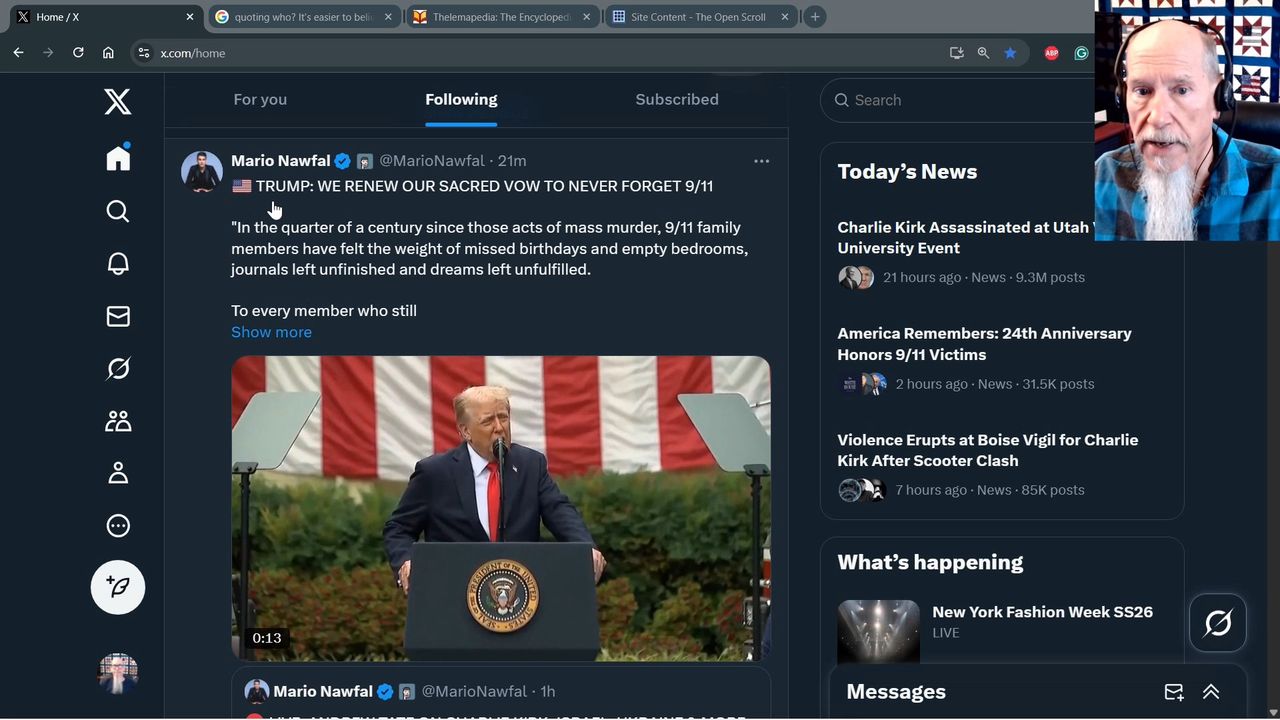The width and height of the screenshot is (1280, 720).
Task: Play the Trump speech video
Action: [x=501, y=508]
